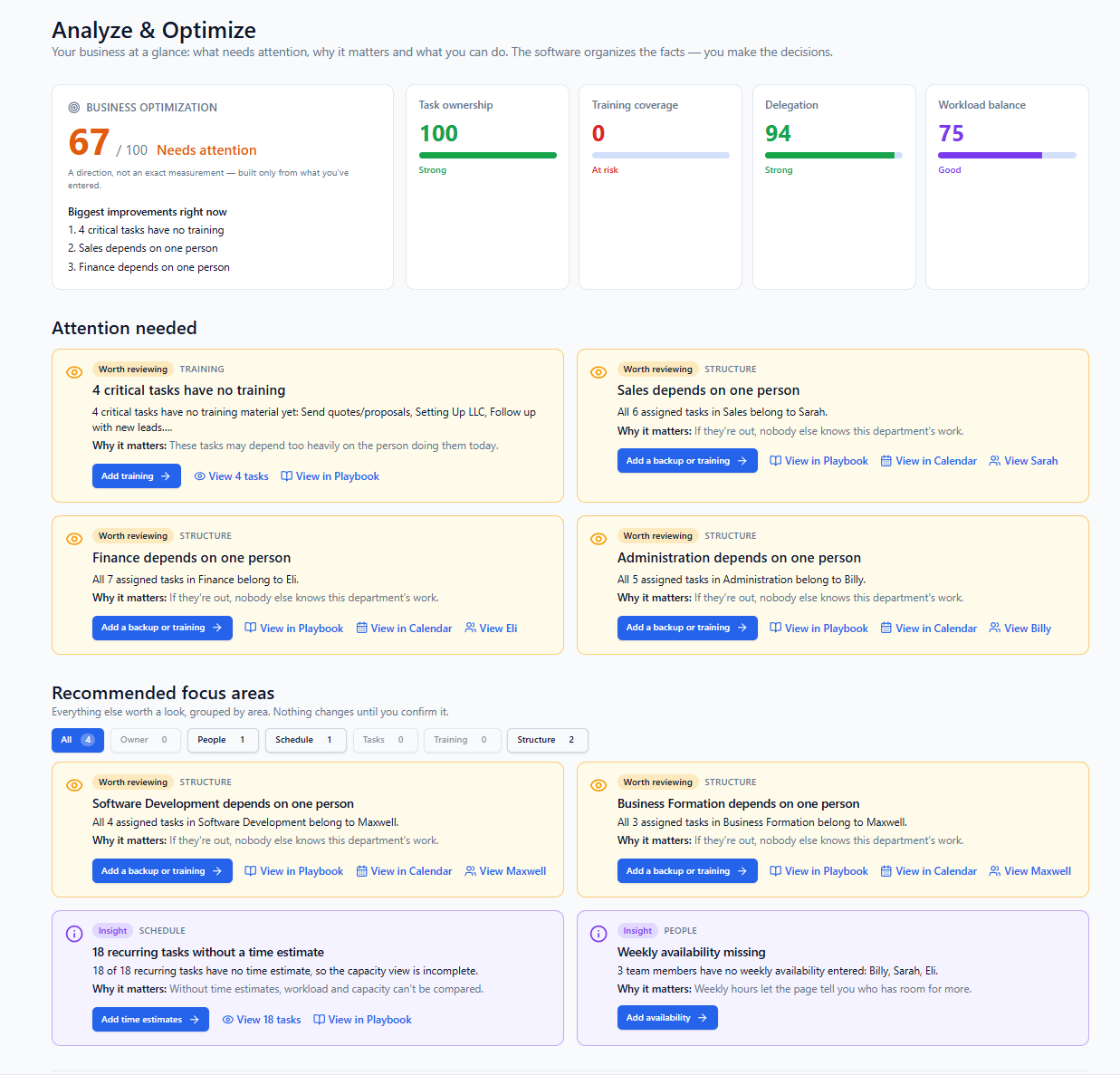Click eye icon on 'Sales depends' card
The image size is (1120, 1075).
[x=598, y=372]
